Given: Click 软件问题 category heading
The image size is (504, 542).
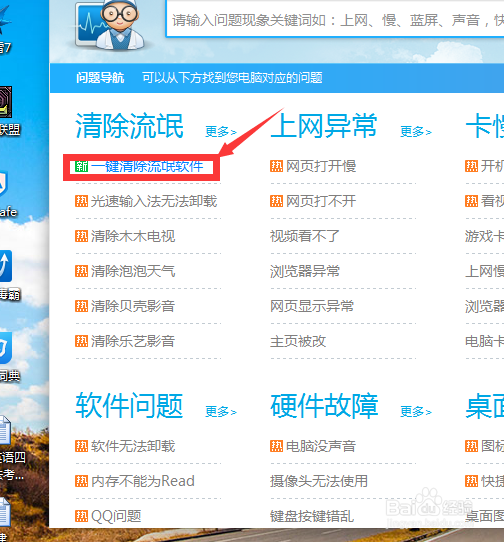Looking at the screenshot, I should tap(129, 406).
